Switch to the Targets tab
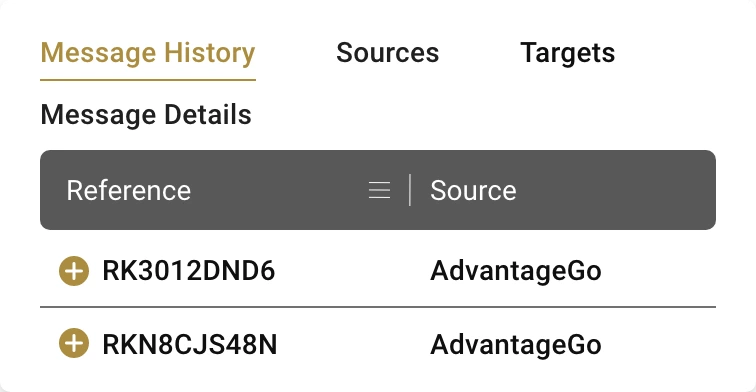Image resolution: width=756 pixels, height=392 pixels. tap(567, 53)
